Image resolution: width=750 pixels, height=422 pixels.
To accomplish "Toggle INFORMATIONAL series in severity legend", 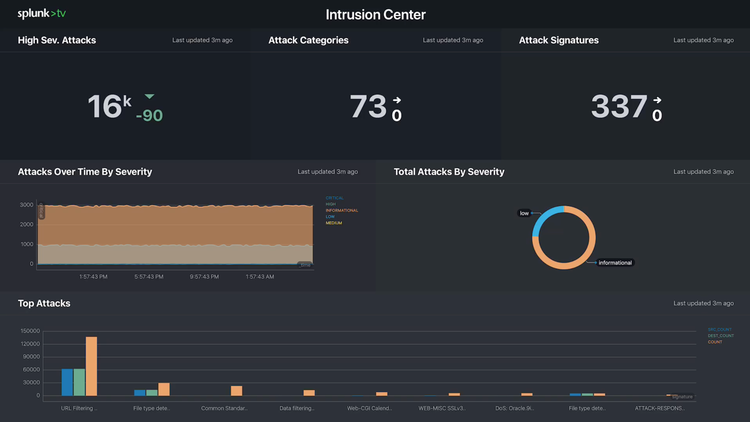I will point(342,210).
